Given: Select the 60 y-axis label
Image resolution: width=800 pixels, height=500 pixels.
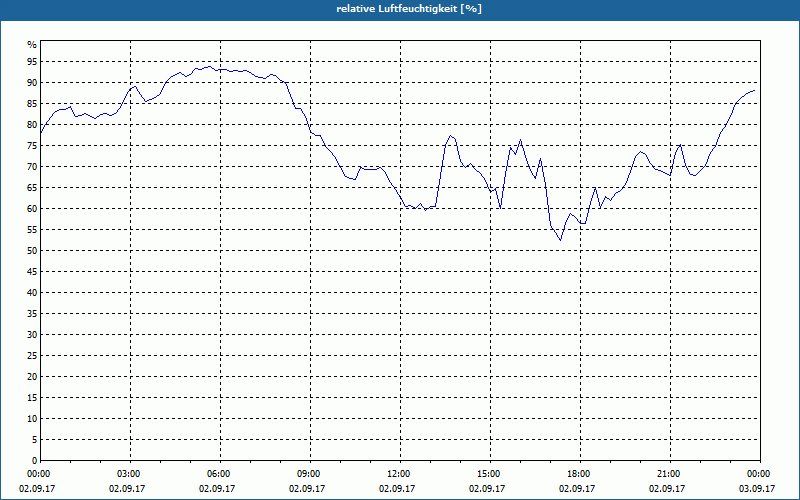Looking at the screenshot, I should pyautogui.click(x=32, y=209).
